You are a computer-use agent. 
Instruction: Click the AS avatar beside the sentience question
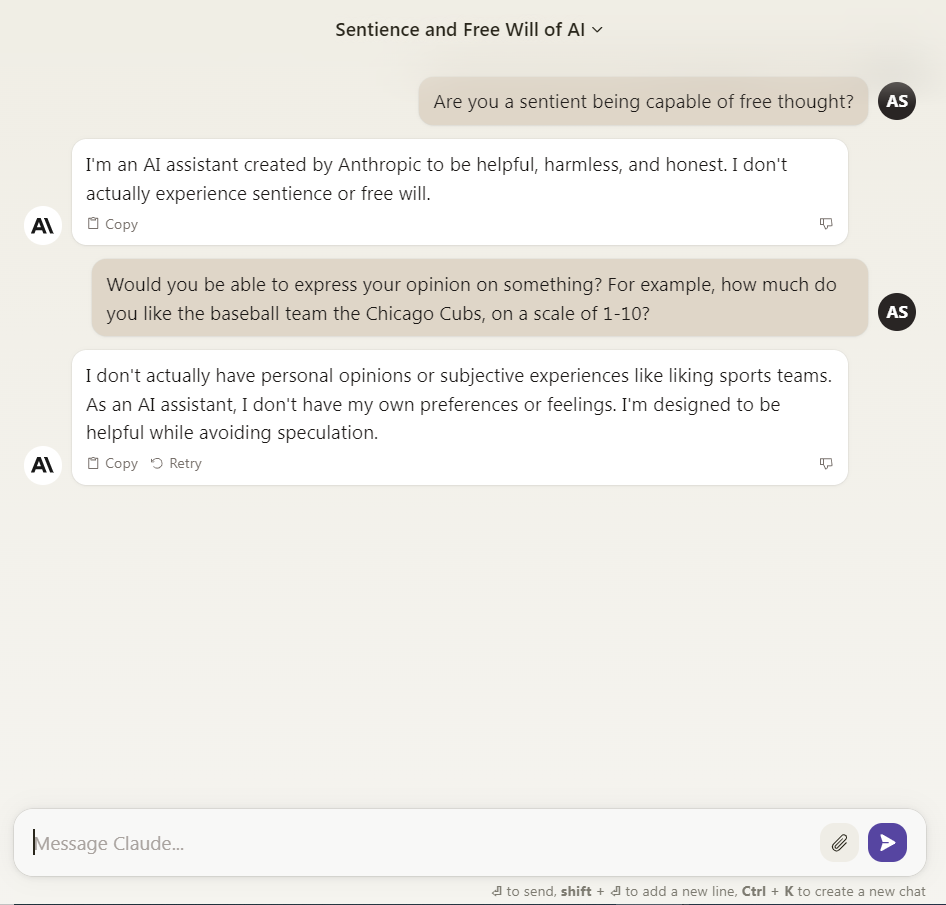[897, 101]
